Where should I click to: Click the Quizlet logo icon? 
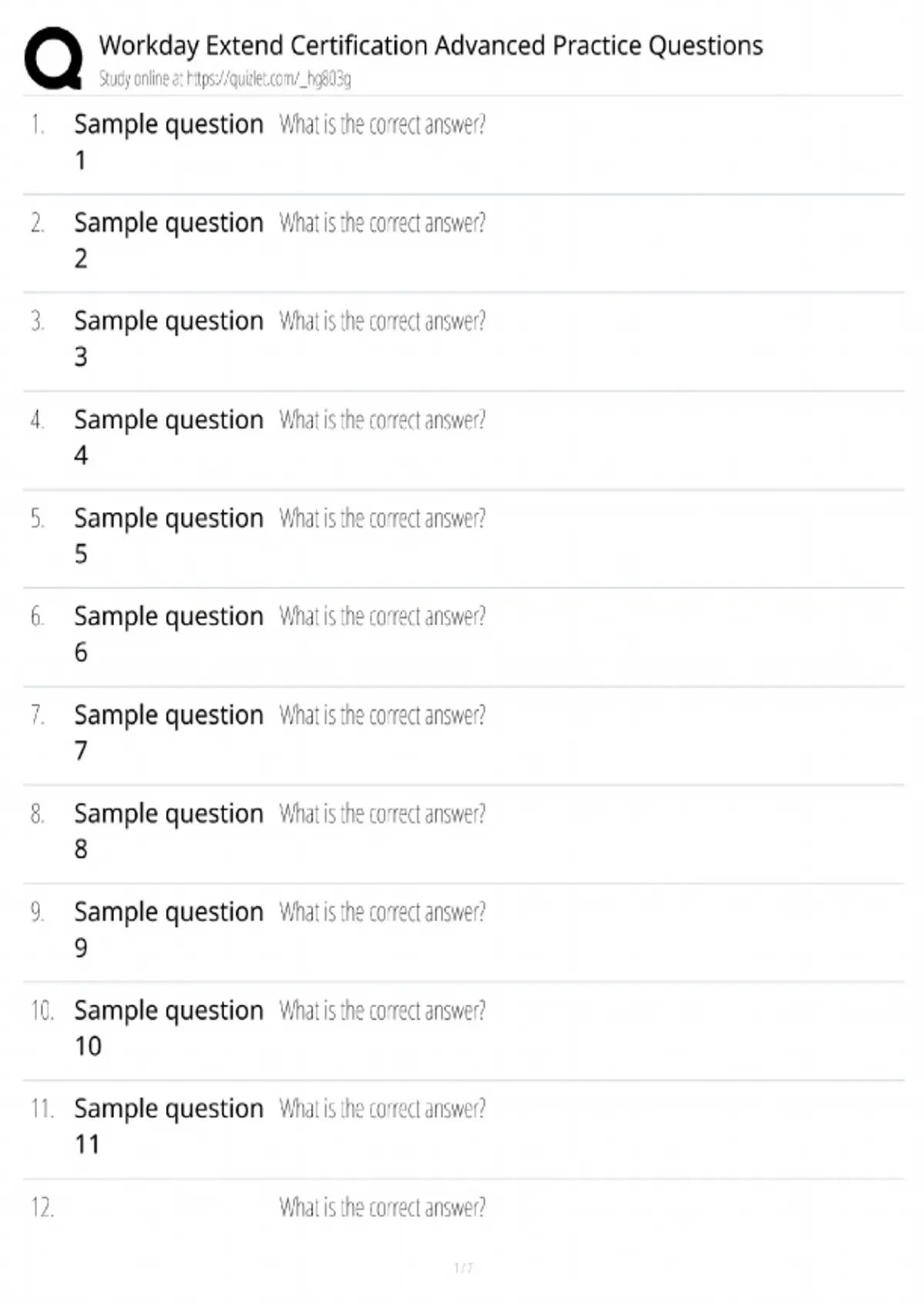pos(53,58)
